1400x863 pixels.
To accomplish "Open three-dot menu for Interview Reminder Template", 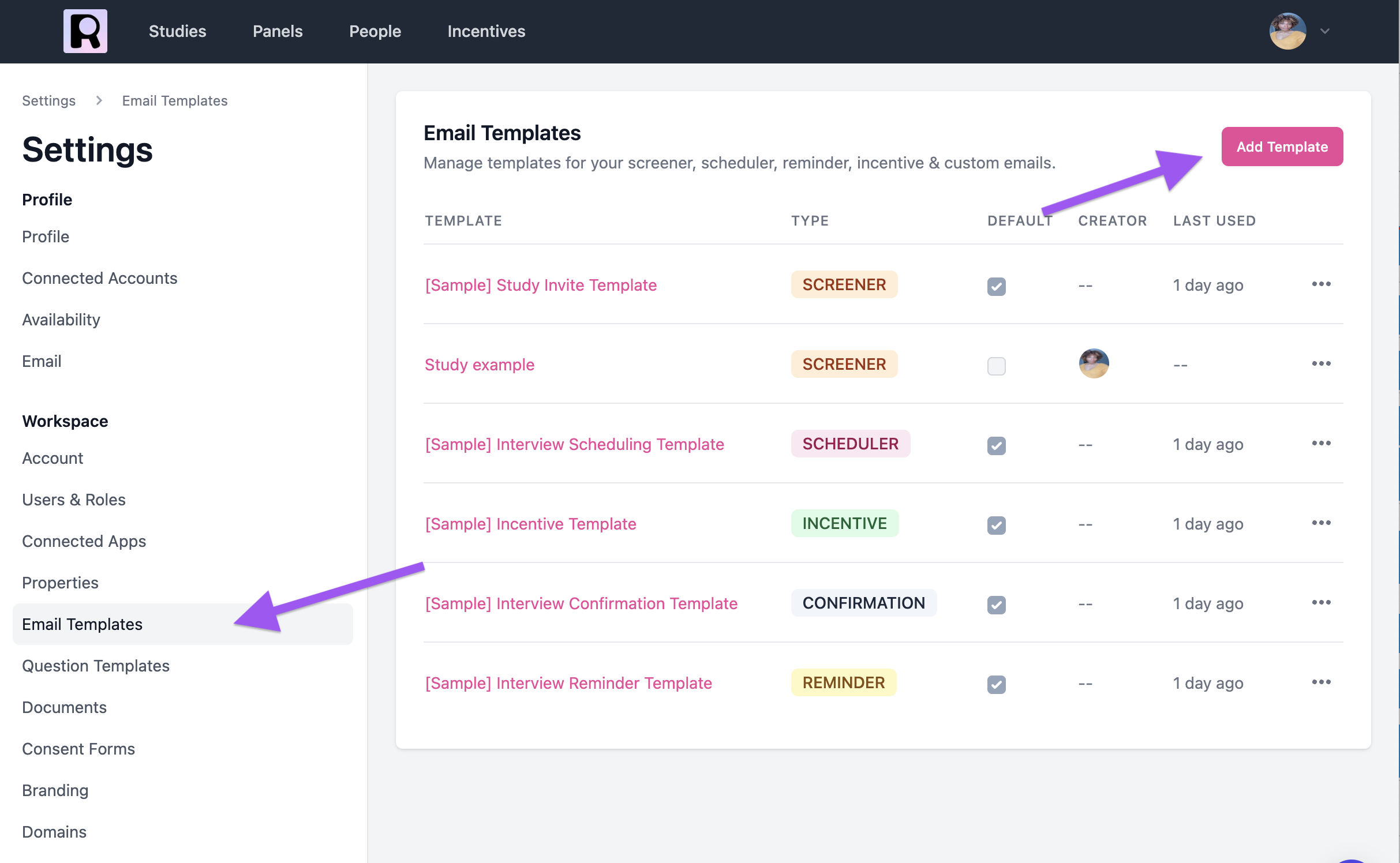I will pyautogui.click(x=1321, y=682).
